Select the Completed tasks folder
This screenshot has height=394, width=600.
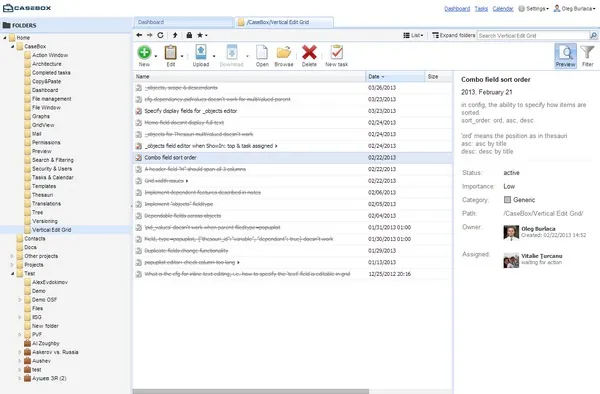(x=51, y=73)
